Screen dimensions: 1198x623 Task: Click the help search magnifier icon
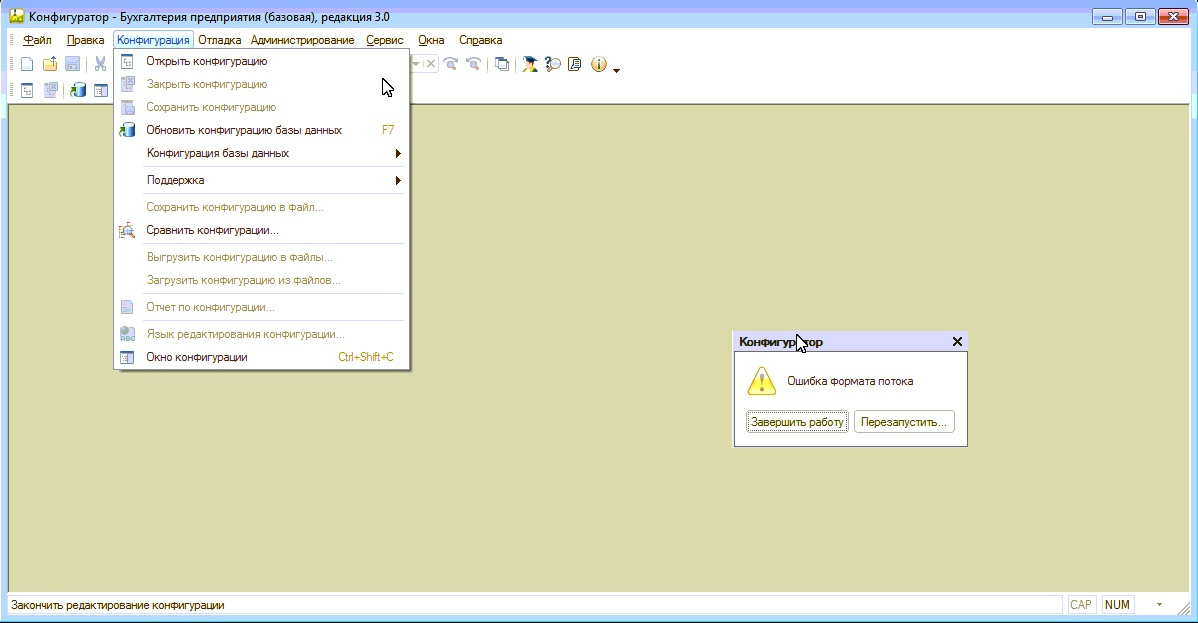(552, 64)
